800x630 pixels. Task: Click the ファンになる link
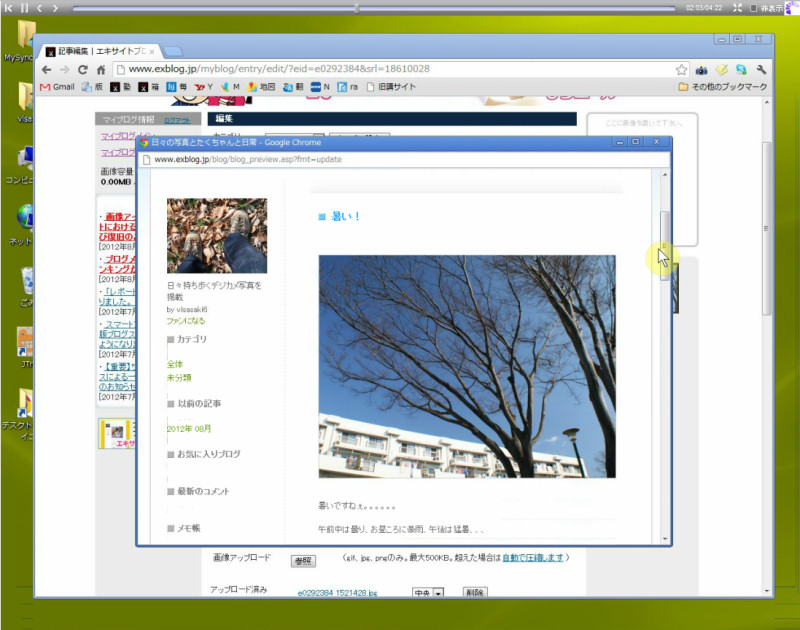click(186, 321)
